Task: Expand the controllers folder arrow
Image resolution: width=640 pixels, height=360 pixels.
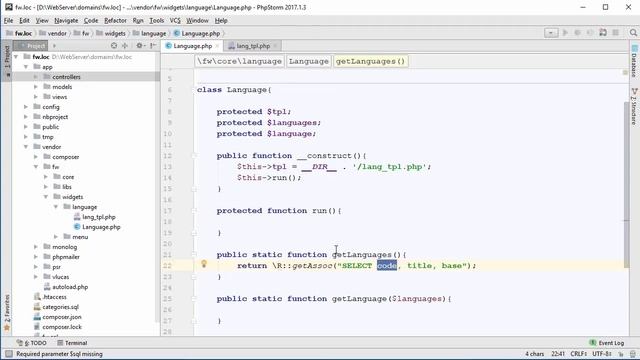Action: 36,77
